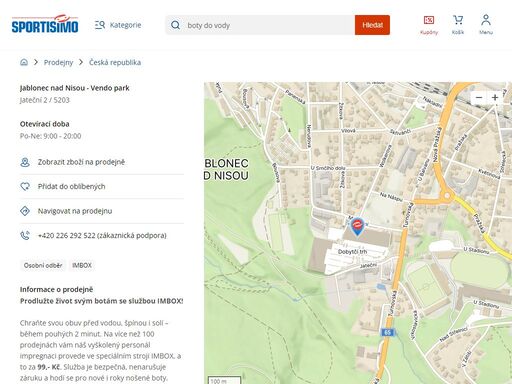Open the shopping cart Košík
This screenshot has width=512, height=384.
pos(458,25)
